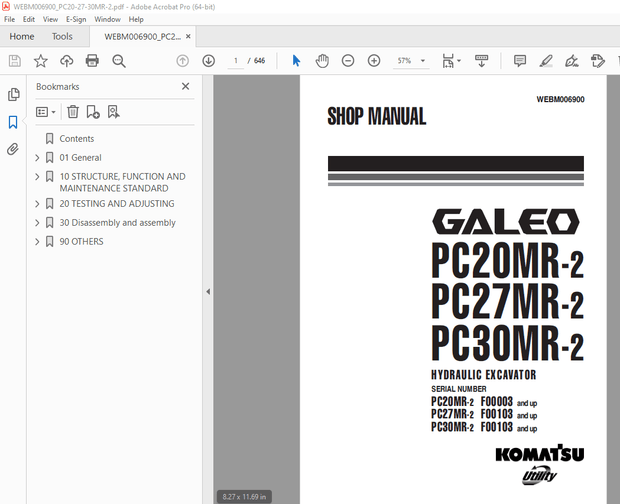
Task: Click the print file icon
Action: coord(92,61)
